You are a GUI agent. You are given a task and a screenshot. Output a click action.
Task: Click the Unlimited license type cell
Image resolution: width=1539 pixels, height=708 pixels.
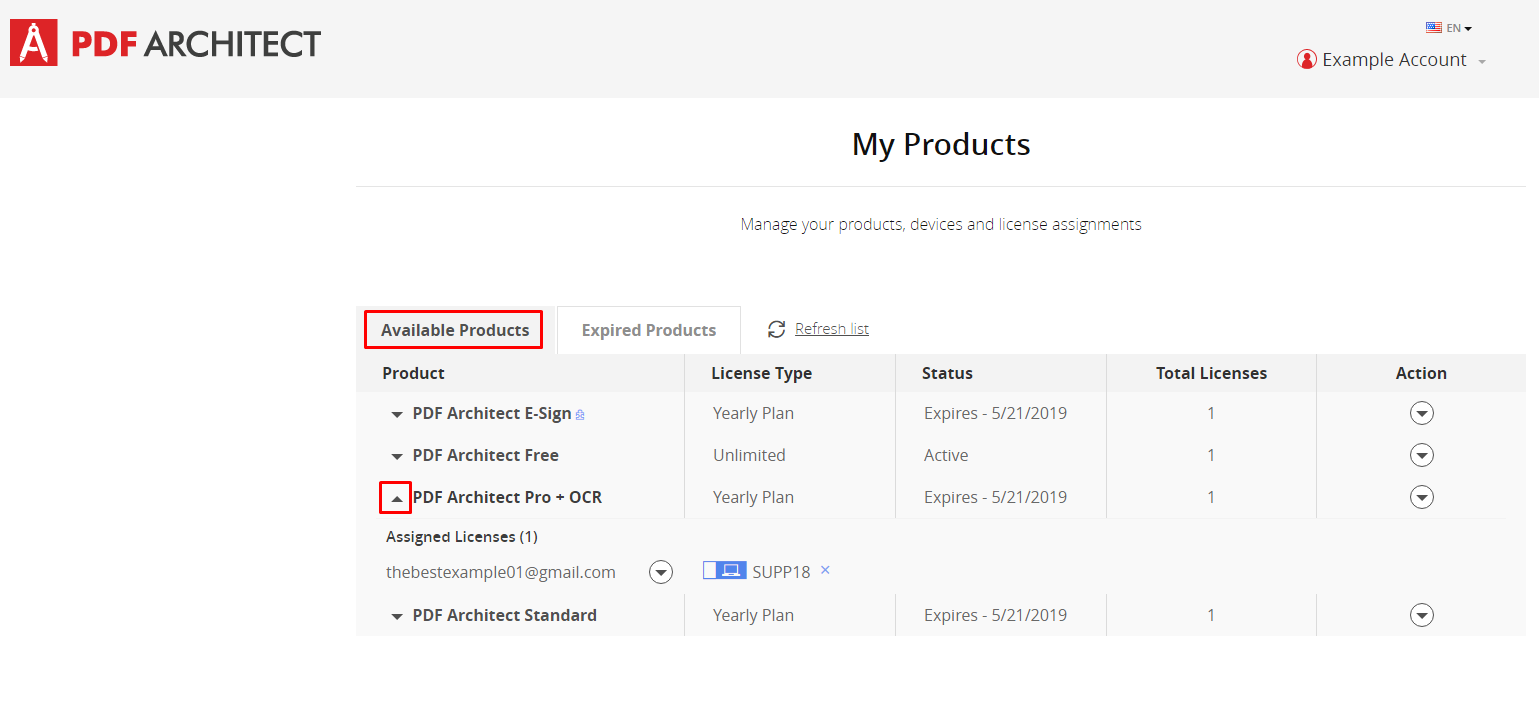pyautogui.click(x=749, y=455)
